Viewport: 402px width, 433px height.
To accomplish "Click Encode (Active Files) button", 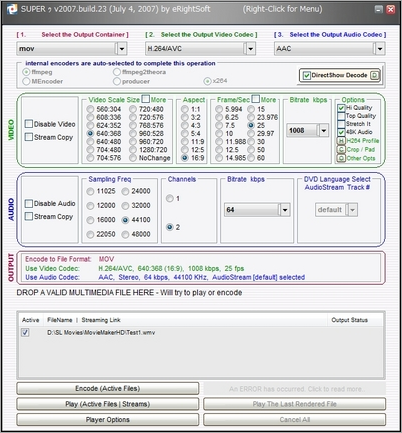I will pos(108,389).
